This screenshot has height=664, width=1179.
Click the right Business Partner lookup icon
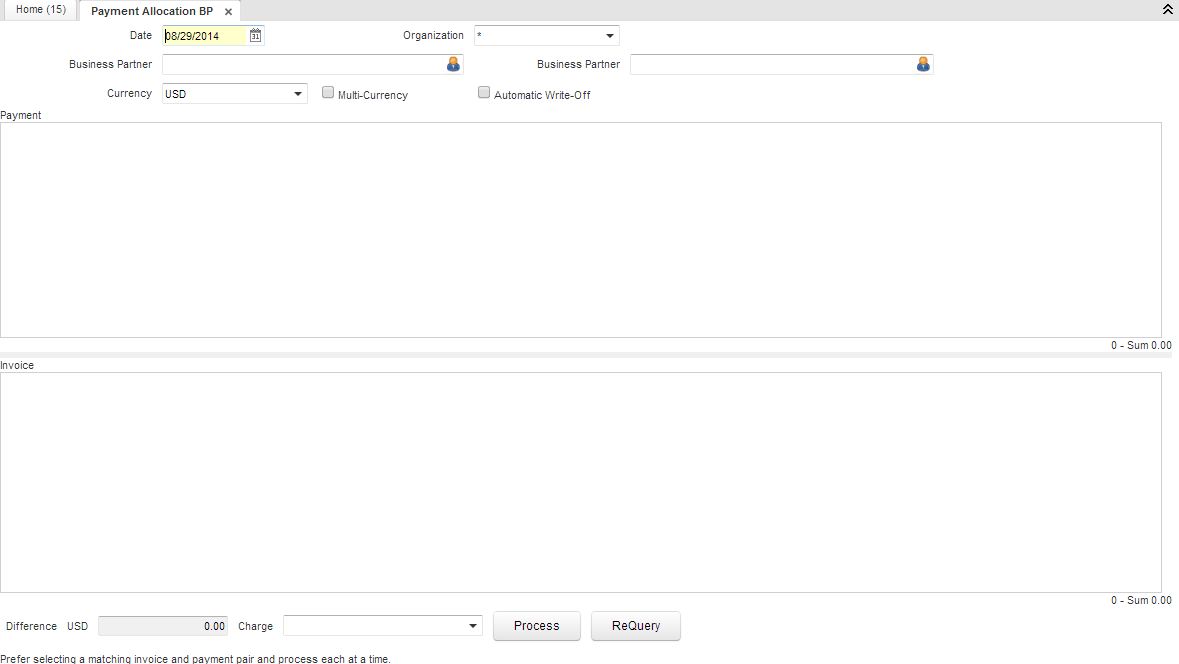coord(922,64)
